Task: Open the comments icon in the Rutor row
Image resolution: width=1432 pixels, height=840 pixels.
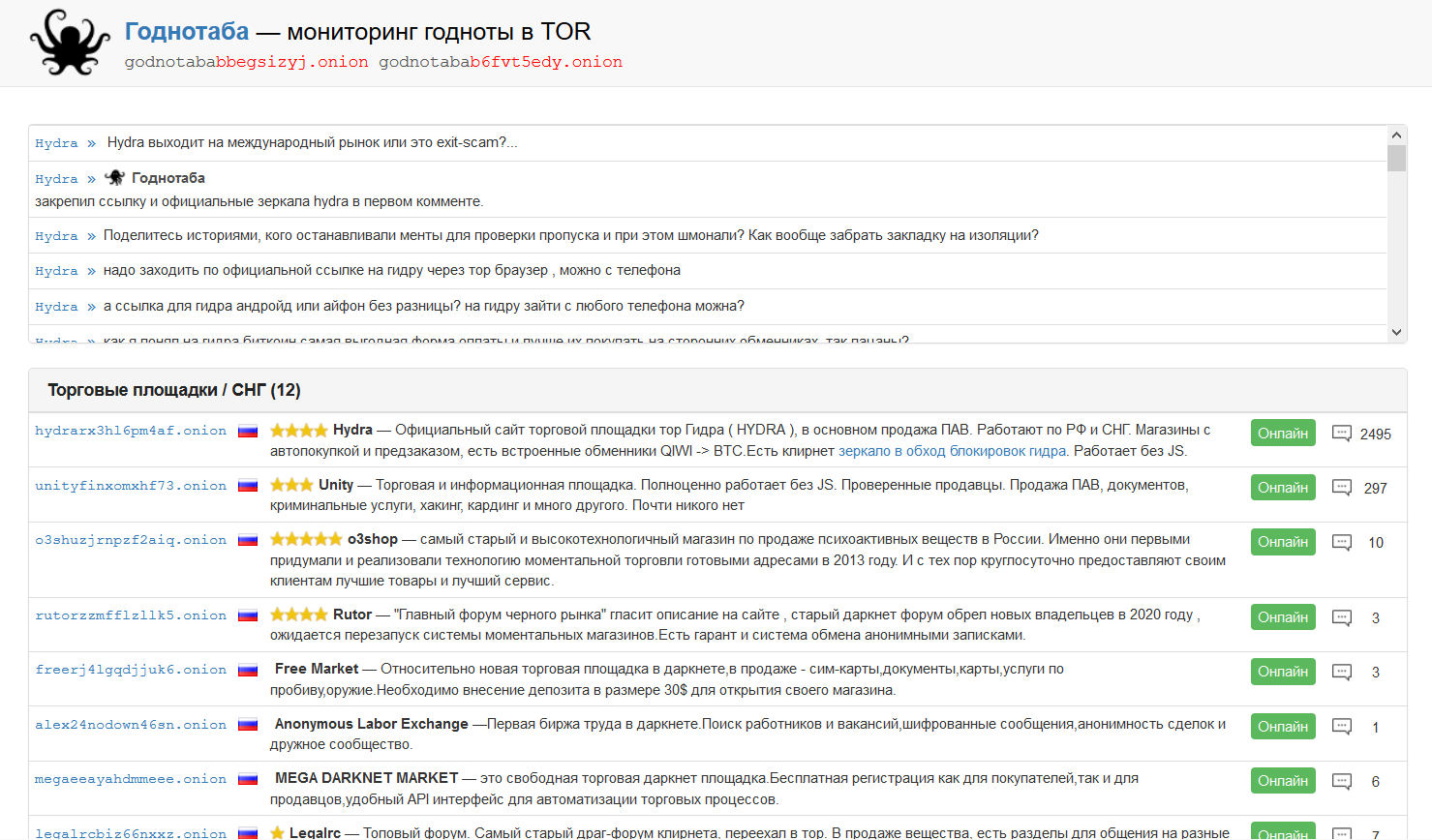Action: 1342,617
